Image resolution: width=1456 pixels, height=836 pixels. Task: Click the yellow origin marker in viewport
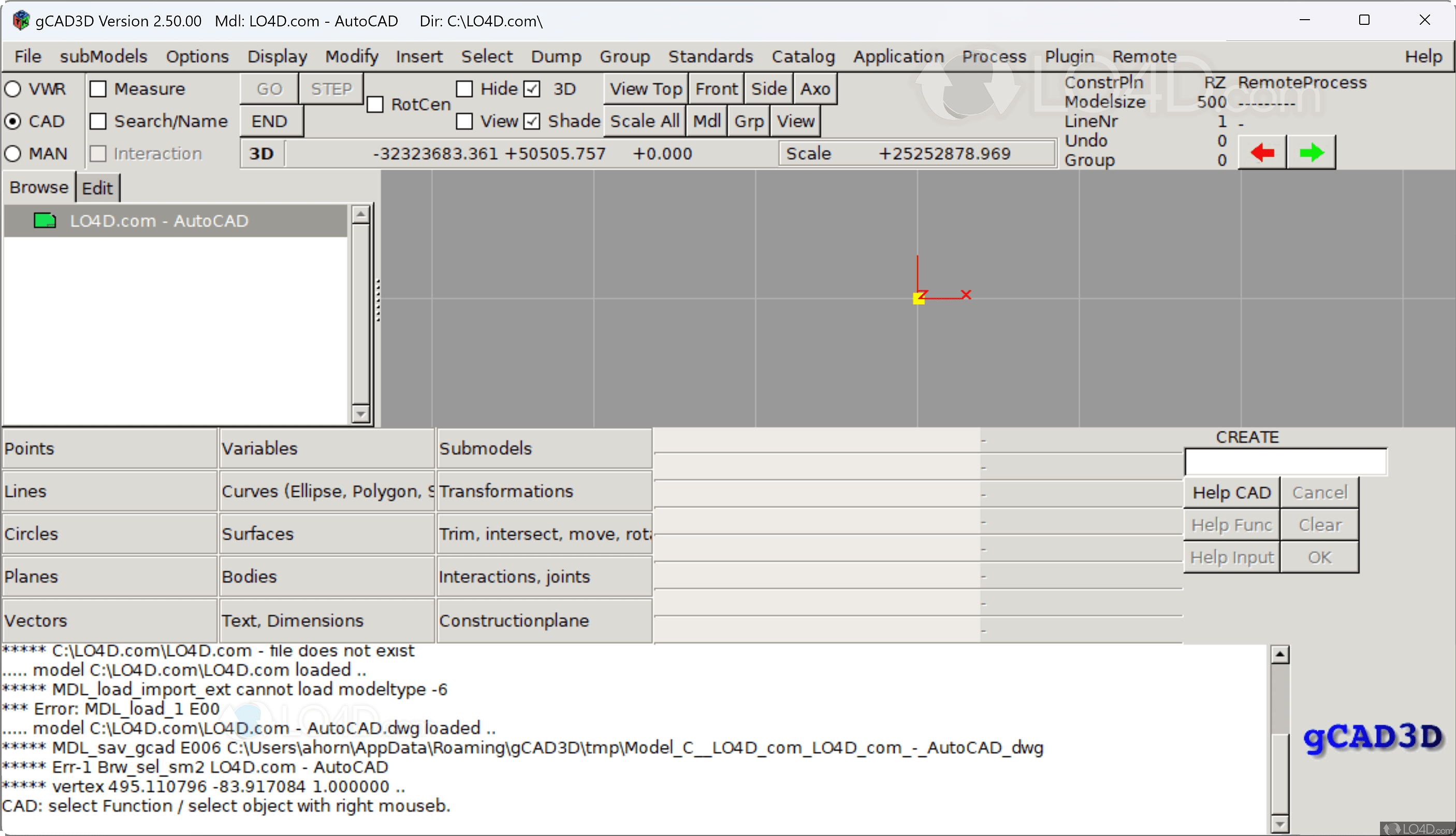[x=919, y=299]
